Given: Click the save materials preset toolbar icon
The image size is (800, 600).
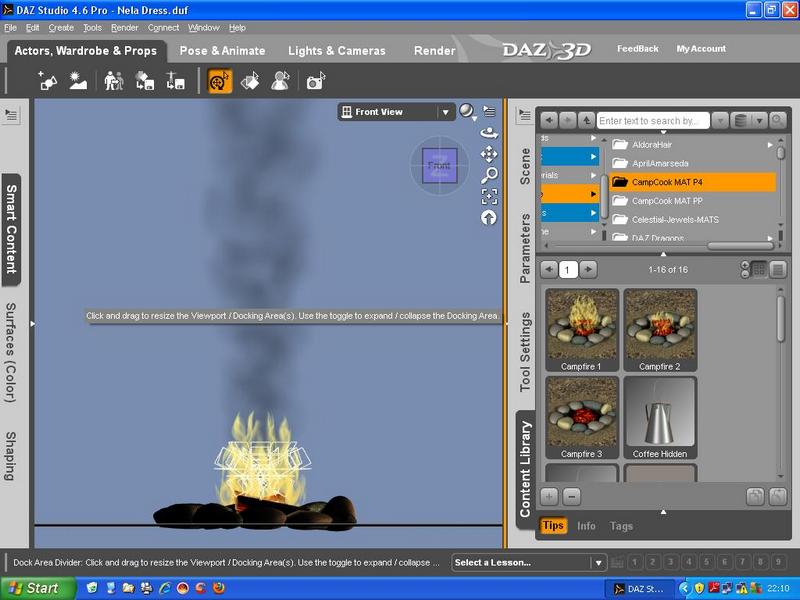Looking at the screenshot, I should click(144, 81).
